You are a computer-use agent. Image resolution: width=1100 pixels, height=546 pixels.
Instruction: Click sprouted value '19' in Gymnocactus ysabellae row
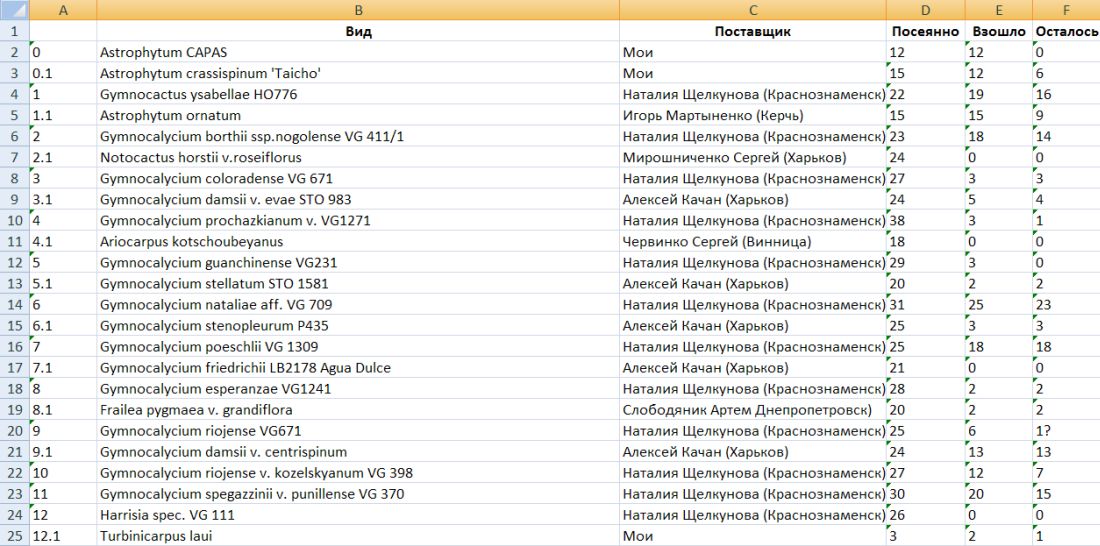999,94
